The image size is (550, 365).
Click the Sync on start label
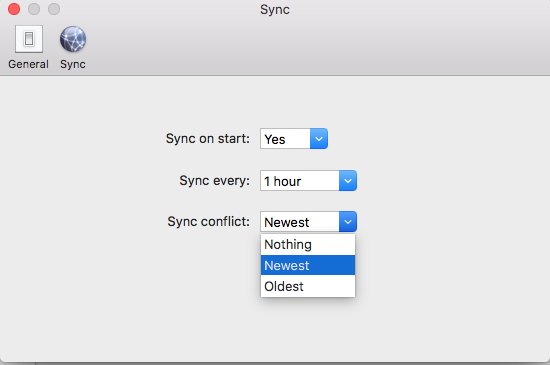pos(208,139)
